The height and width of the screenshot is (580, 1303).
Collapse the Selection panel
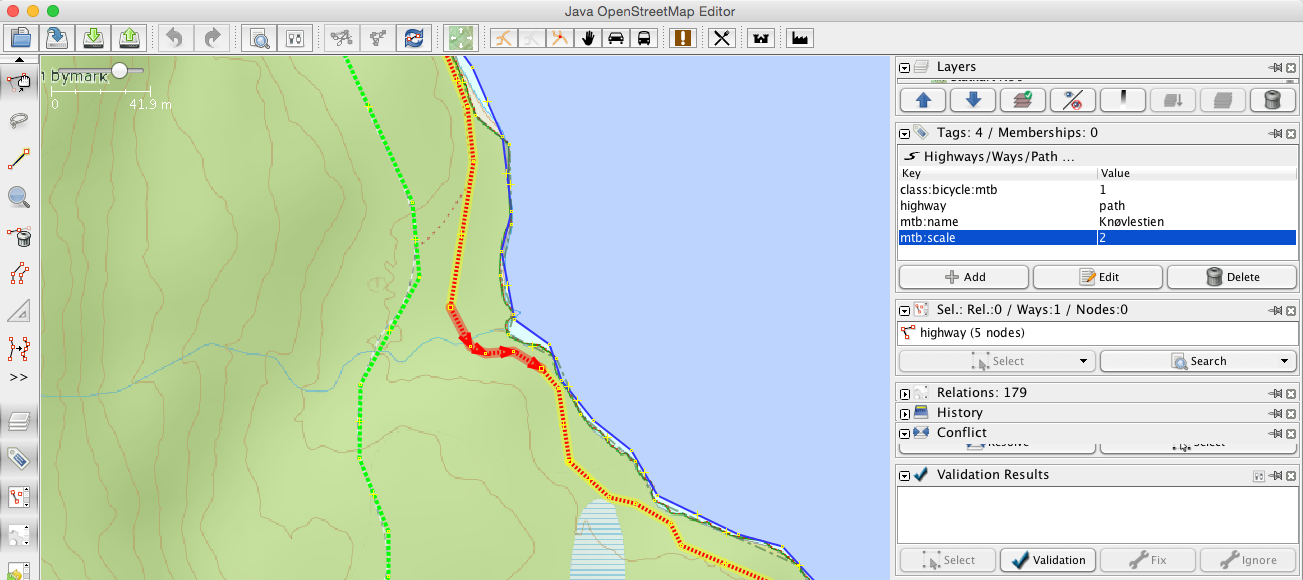tap(905, 310)
